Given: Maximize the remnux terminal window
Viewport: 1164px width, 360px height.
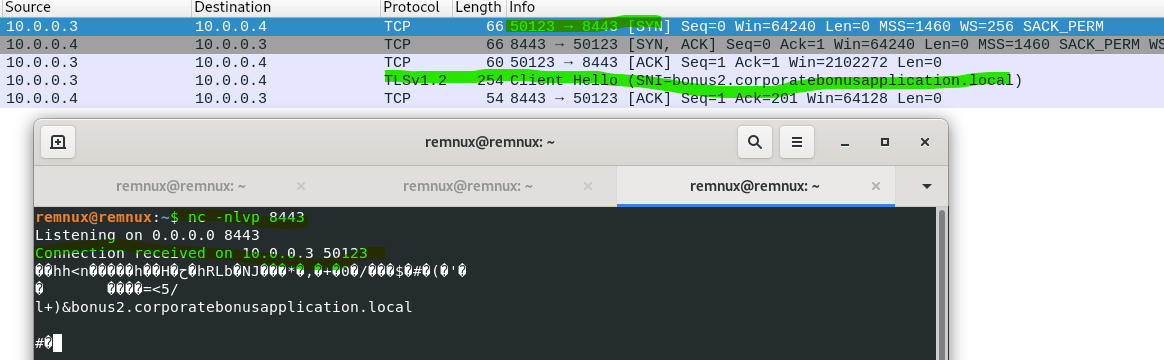Looking at the screenshot, I should click(x=885, y=143).
